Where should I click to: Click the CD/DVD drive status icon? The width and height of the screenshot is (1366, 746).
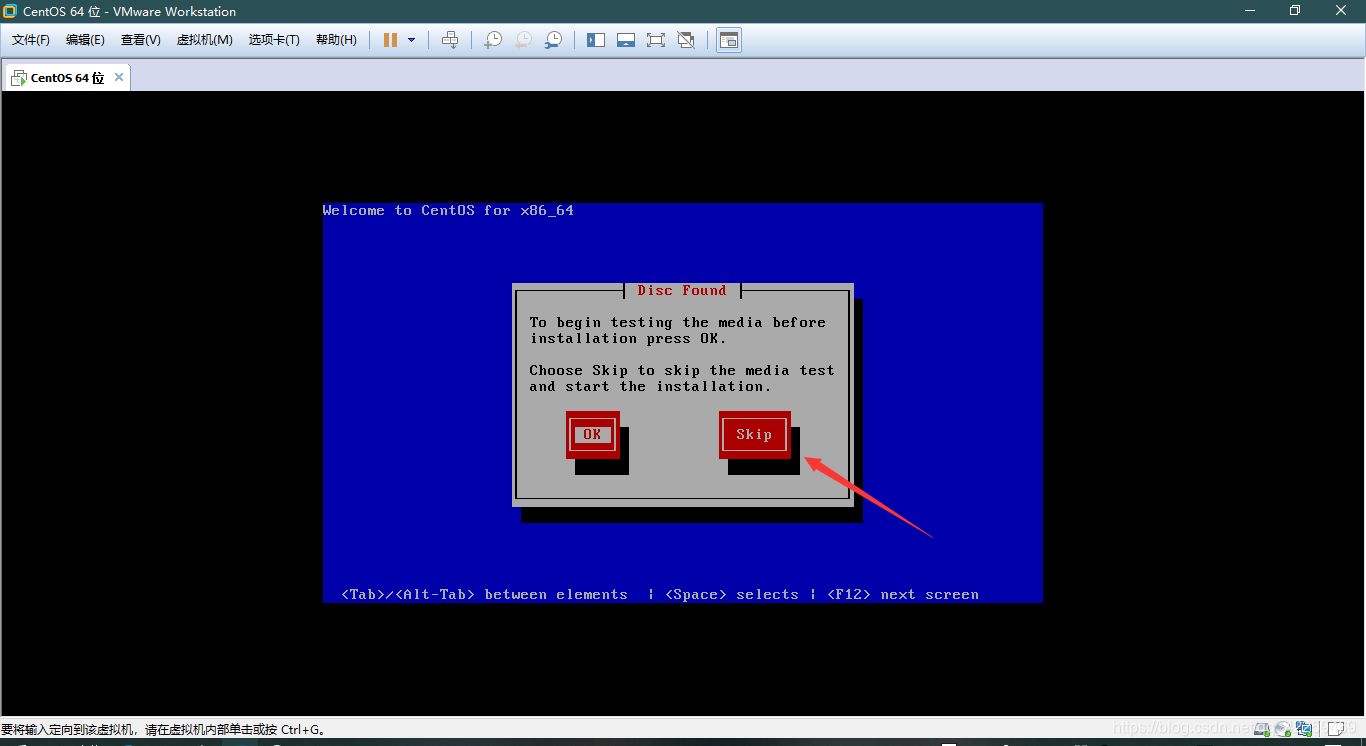coord(1283,729)
